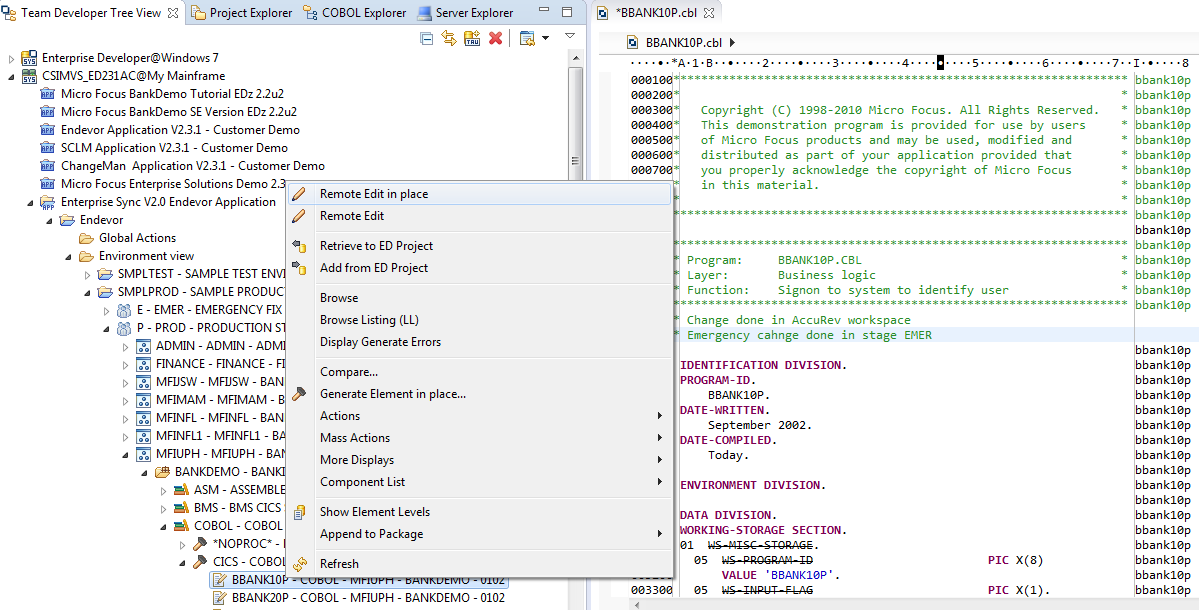Click APP icon of ChangeMan Application V2.3.1

(x=47, y=166)
